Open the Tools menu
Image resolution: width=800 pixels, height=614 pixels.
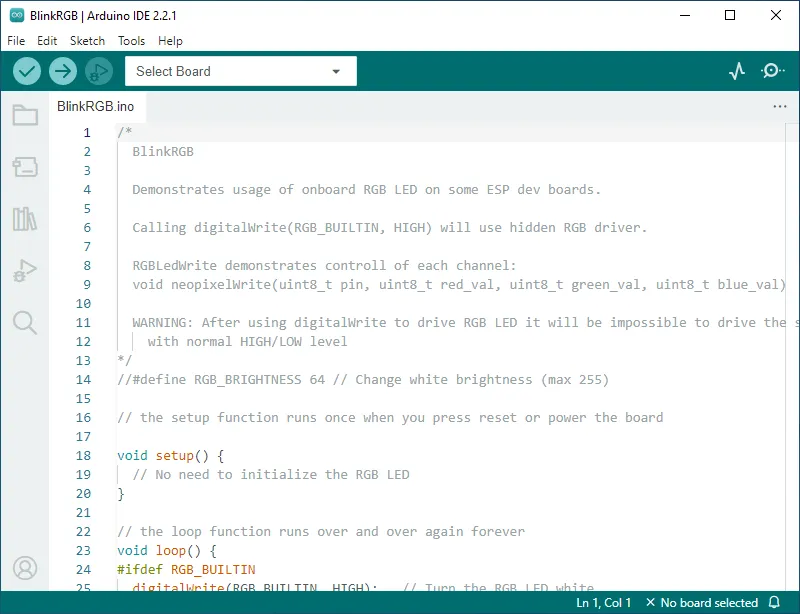pyautogui.click(x=131, y=41)
